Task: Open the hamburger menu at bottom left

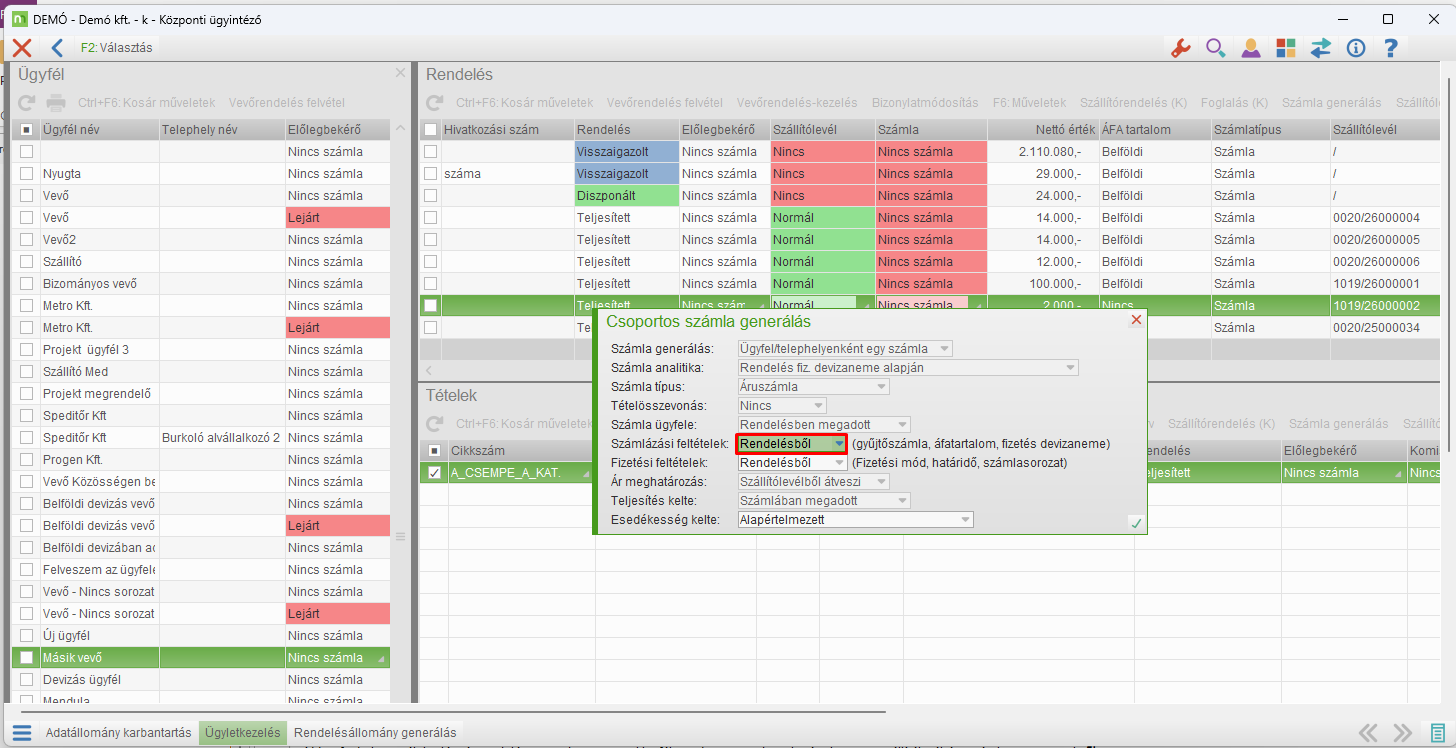Action: 22,733
